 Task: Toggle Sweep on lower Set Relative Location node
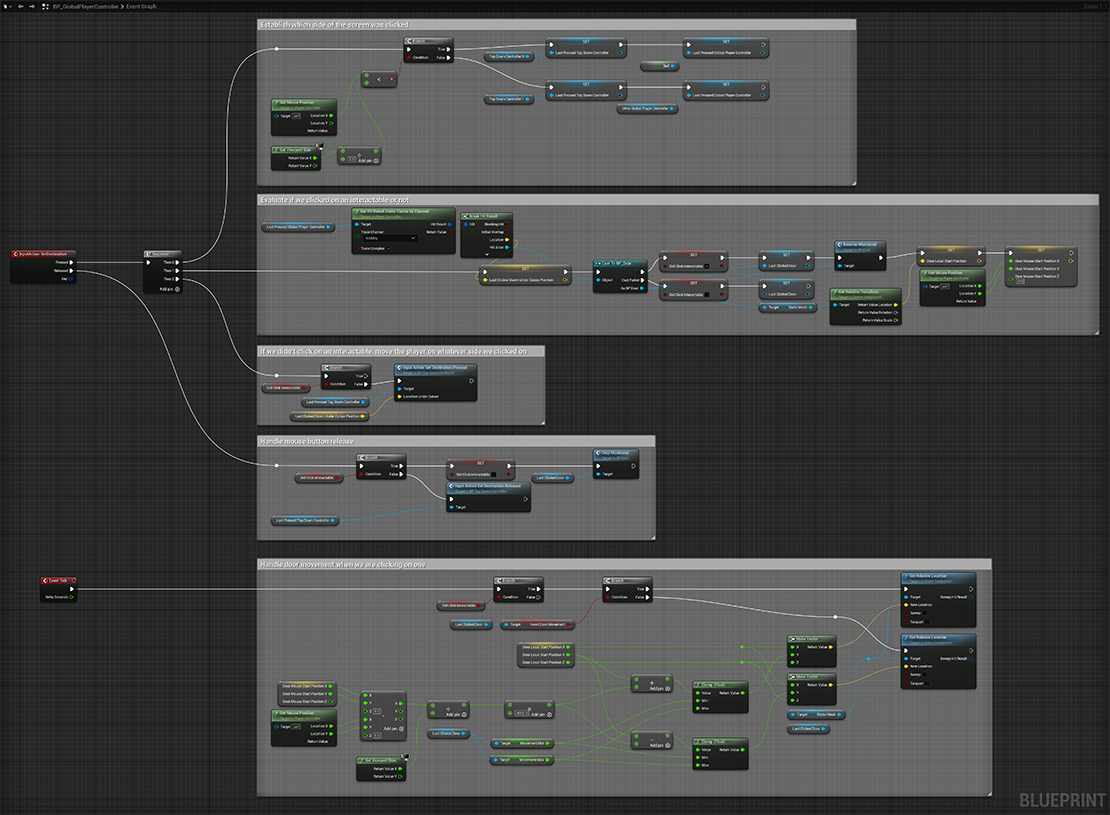(x=925, y=675)
